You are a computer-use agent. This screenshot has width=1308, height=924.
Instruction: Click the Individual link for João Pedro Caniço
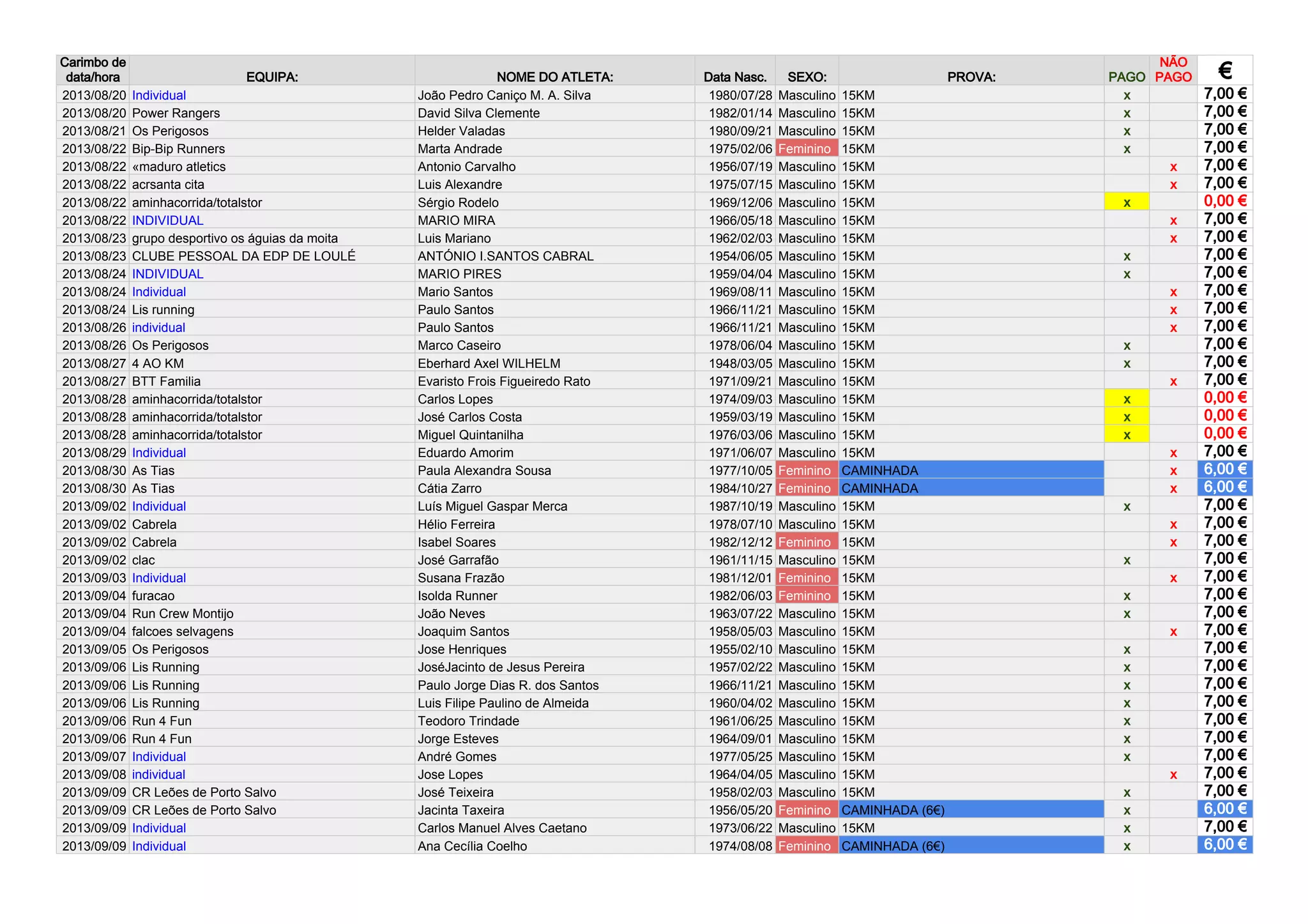tap(159, 95)
